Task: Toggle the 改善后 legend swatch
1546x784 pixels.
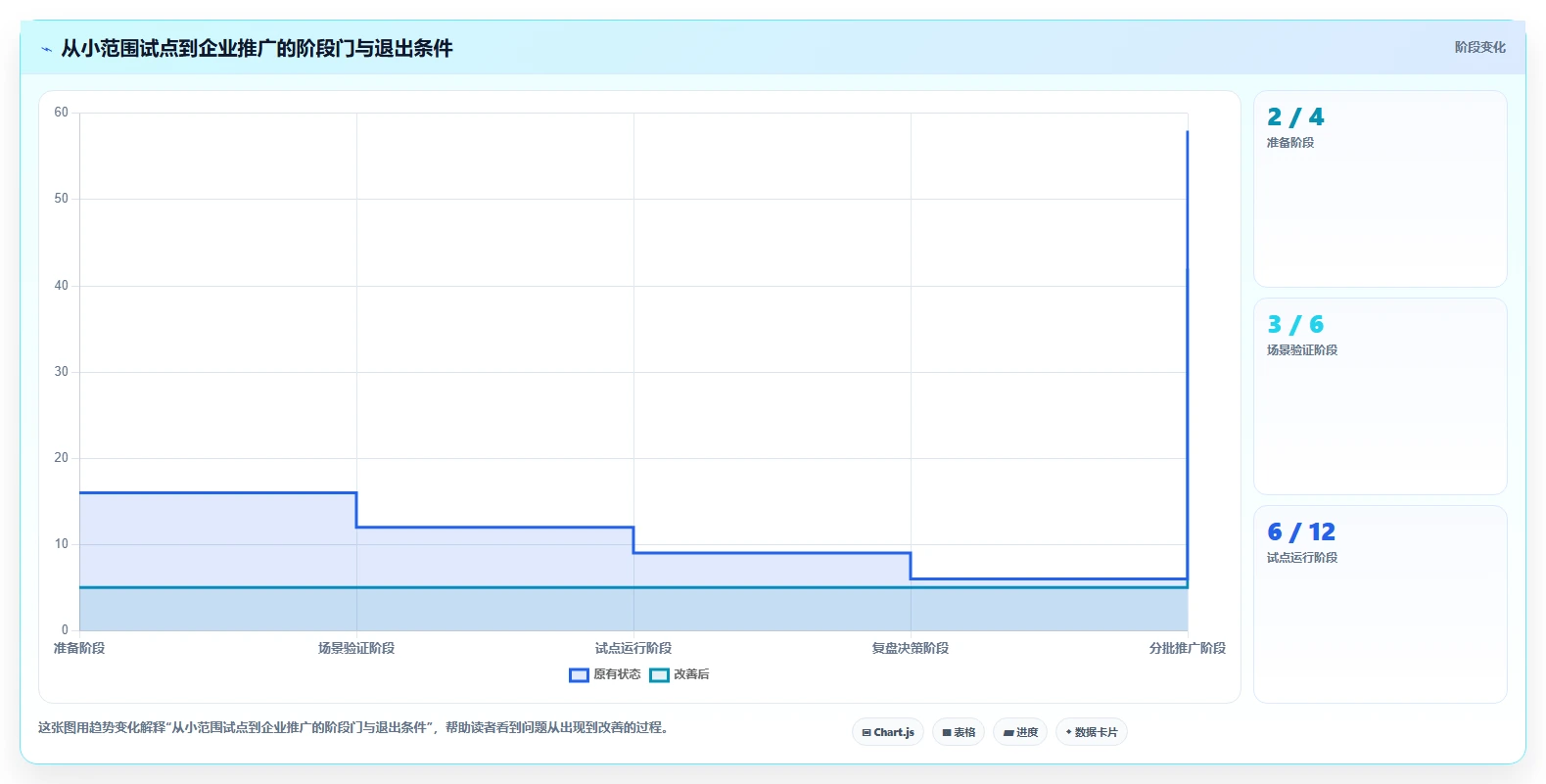Action: tap(659, 674)
